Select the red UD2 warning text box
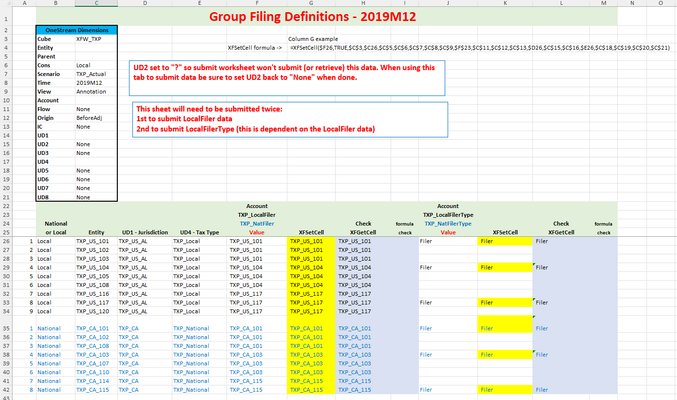 [287, 78]
